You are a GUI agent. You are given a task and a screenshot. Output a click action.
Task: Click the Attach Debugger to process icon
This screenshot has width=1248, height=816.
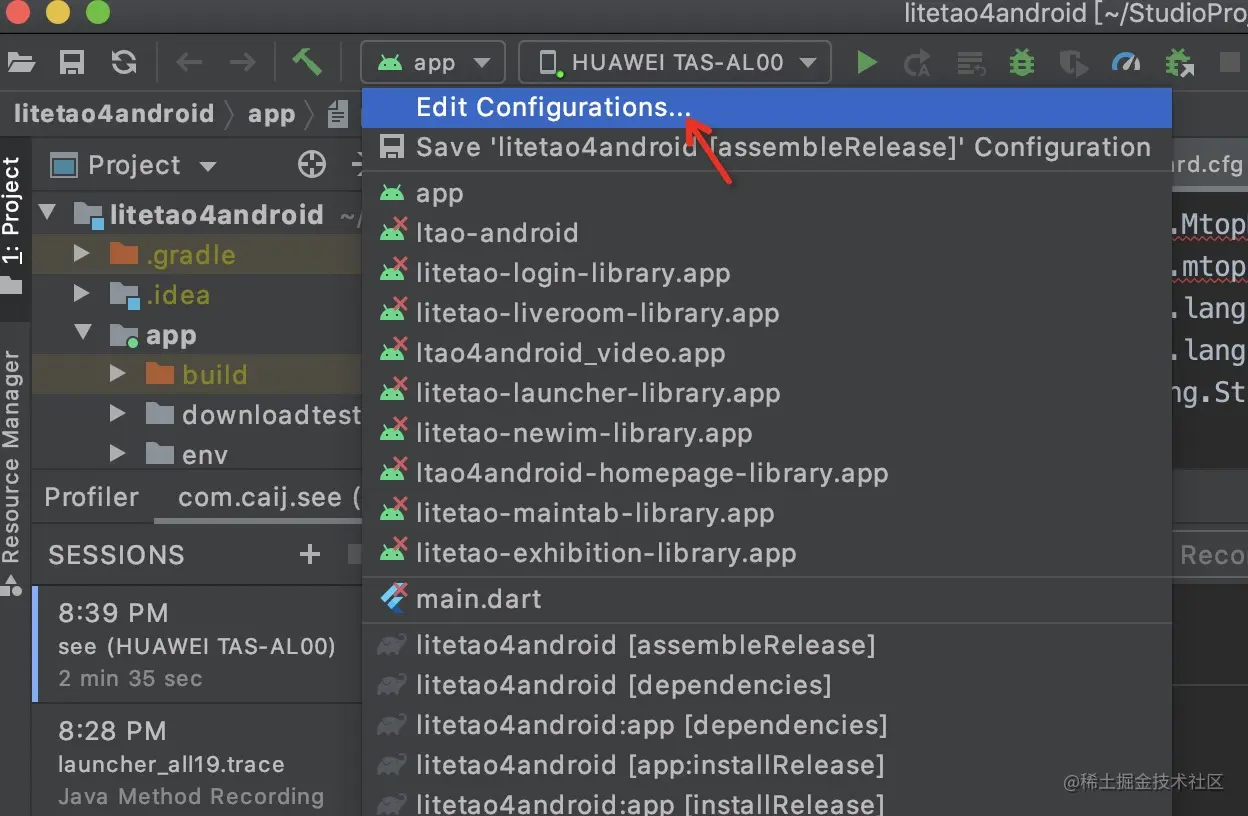click(x=1179, y=63)
